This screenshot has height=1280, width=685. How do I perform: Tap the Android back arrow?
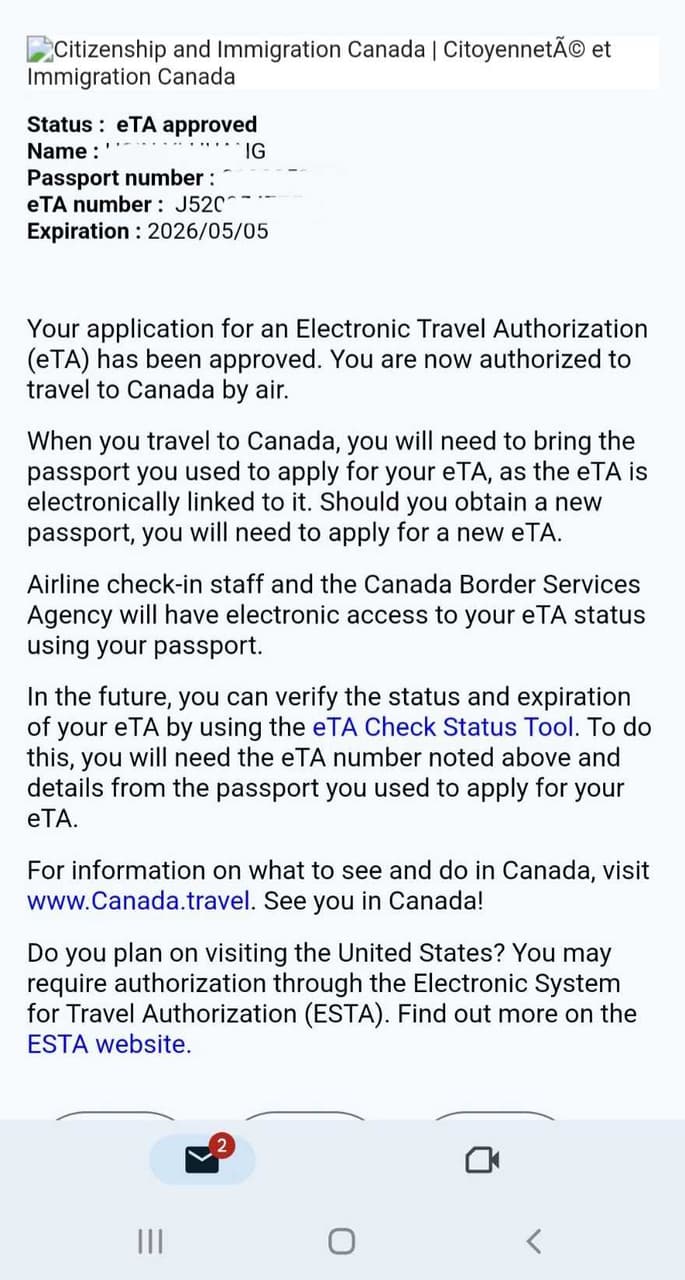click(533, 1242)
